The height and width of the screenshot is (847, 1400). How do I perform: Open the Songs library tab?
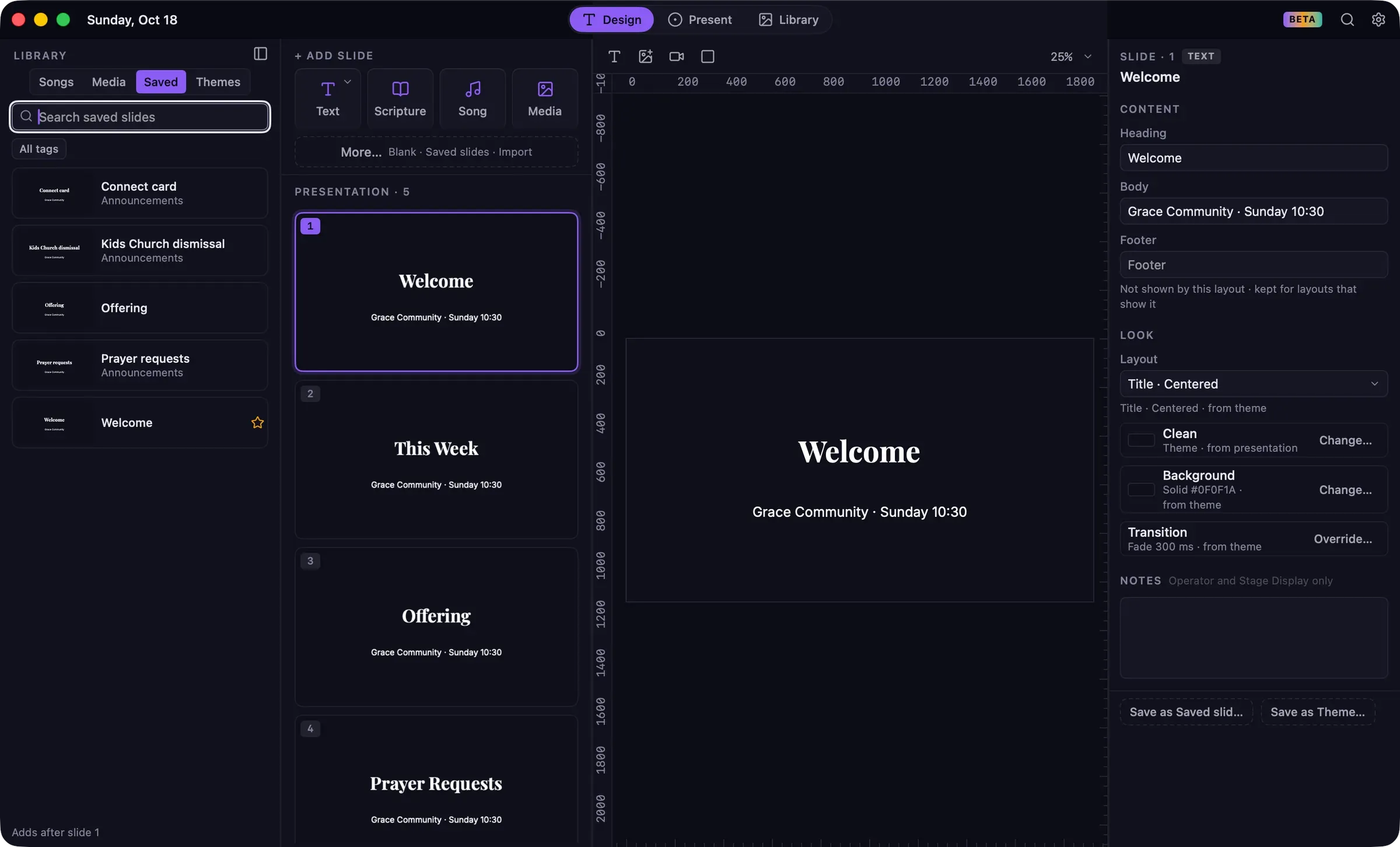click(x=56, y=82)
